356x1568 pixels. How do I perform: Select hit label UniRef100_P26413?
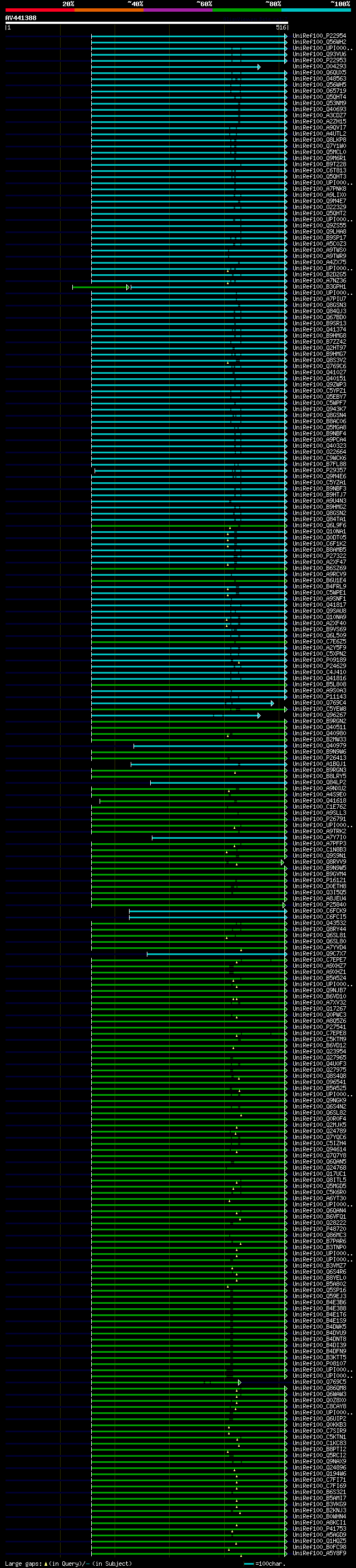[x=319, y=758]
